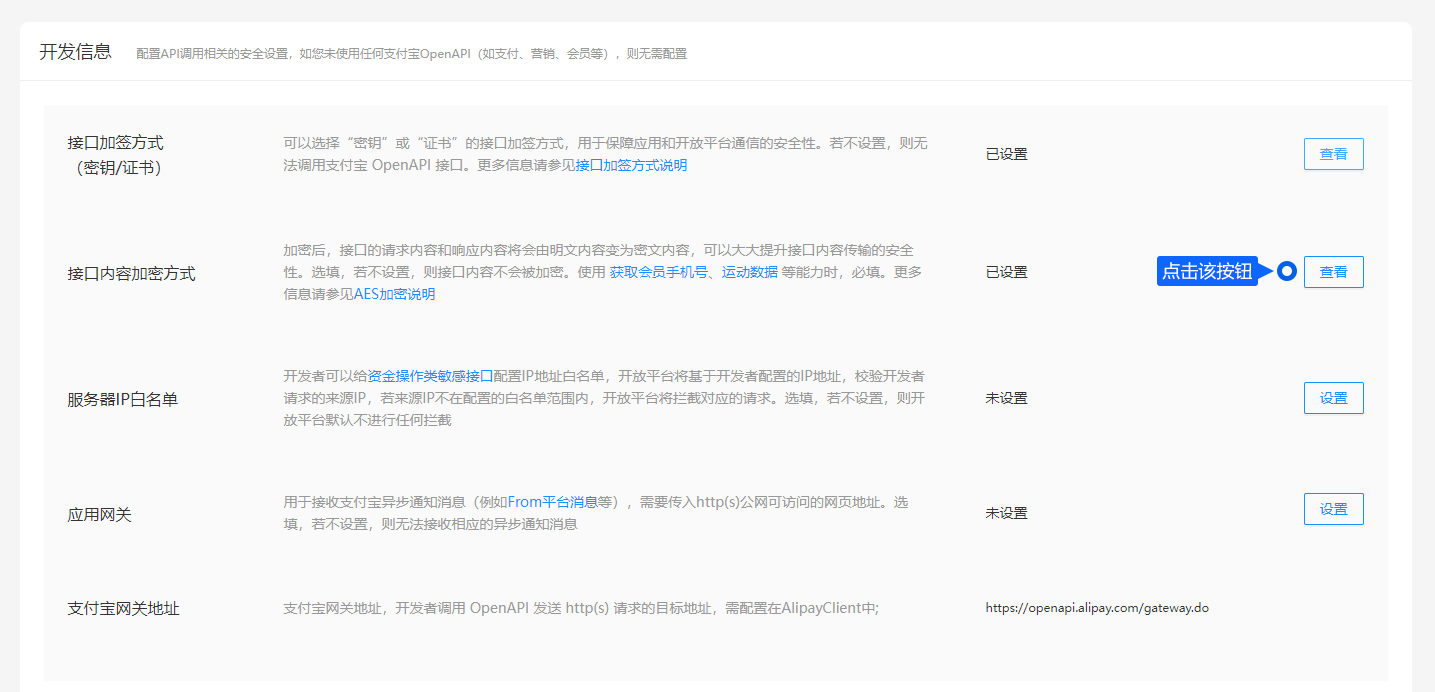This screenshot has height=692, width=1435.
Task: Follow the 运动数据 link
Action: pos(749,272)
